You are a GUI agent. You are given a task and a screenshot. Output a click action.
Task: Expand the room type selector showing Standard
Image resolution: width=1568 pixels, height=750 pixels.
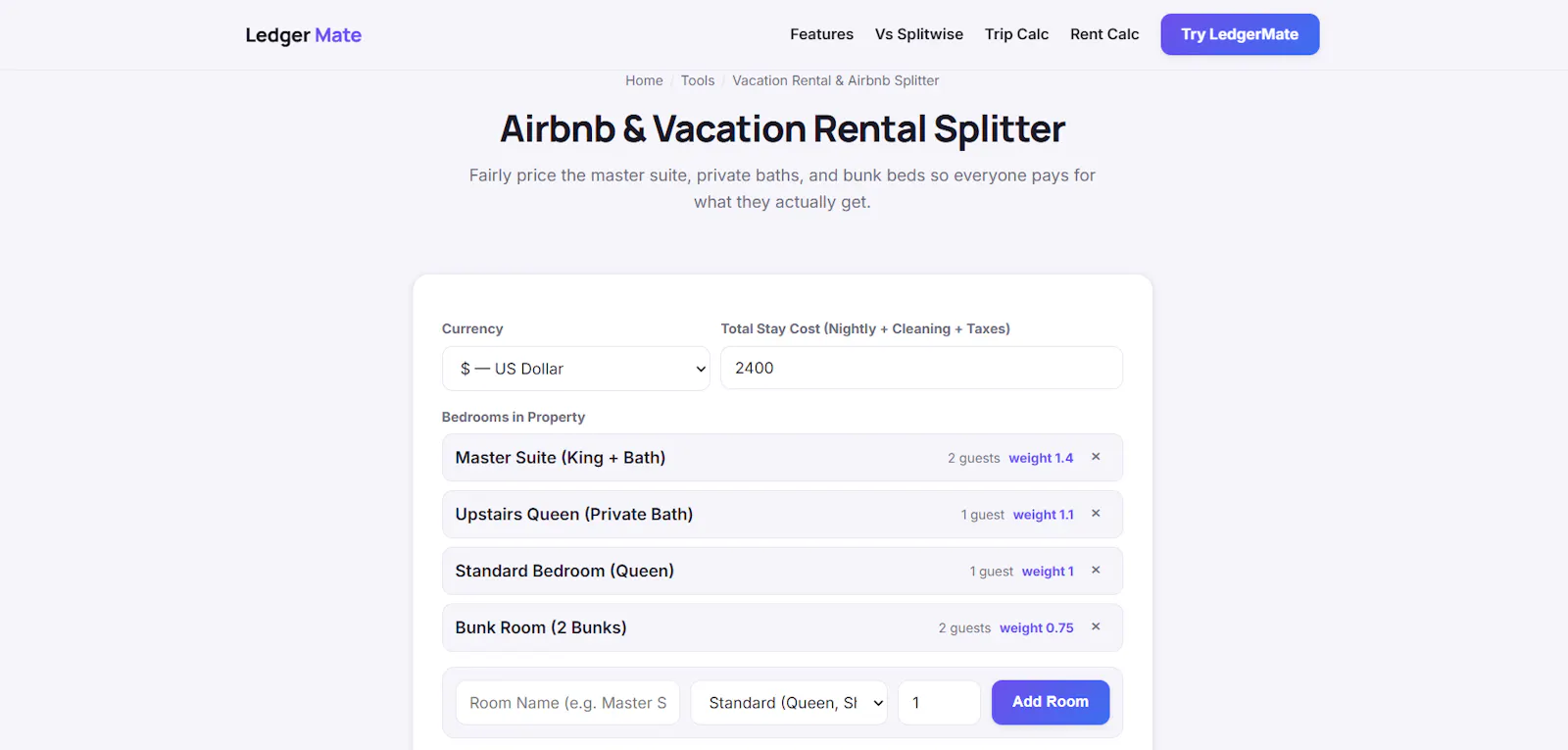pos(789,703)
